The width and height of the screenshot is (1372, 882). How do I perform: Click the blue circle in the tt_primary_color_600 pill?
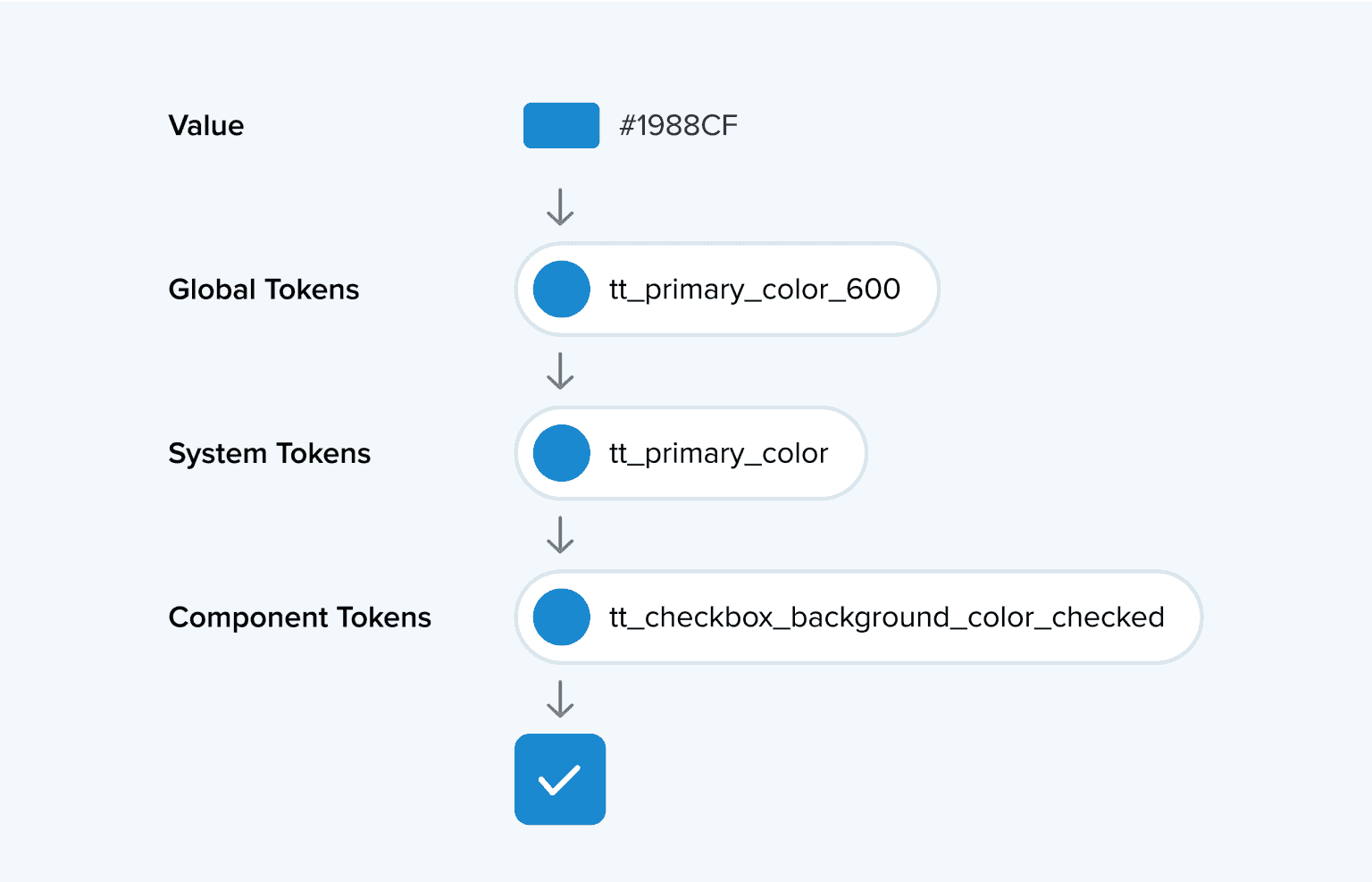pyautogui.click(x=562, y=290)
